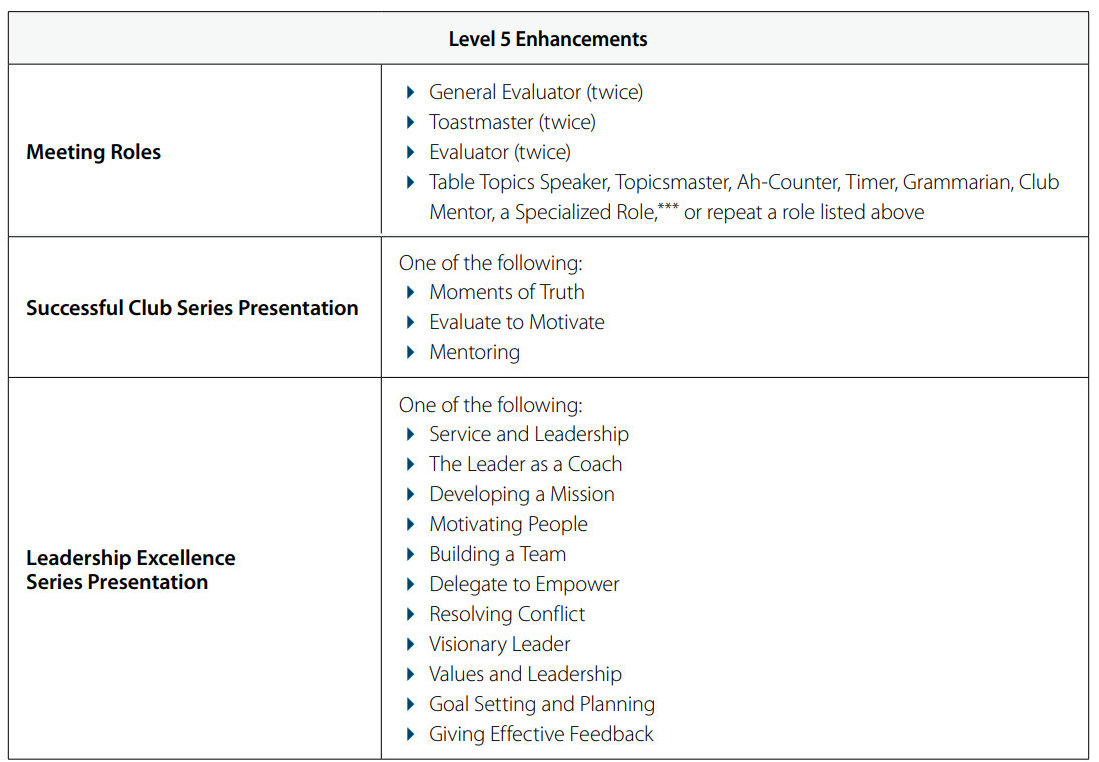Screen dimensions: 1099x762
Task: Click the bullet arrow before Evaluate to Motivate
Action: (x=410, y=323)
